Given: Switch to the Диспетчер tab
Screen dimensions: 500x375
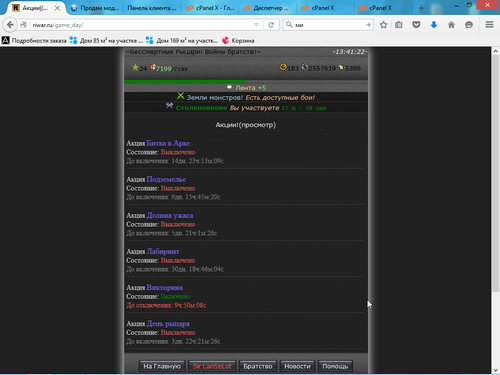Looking at the screenshot, I should pos(267,8).
